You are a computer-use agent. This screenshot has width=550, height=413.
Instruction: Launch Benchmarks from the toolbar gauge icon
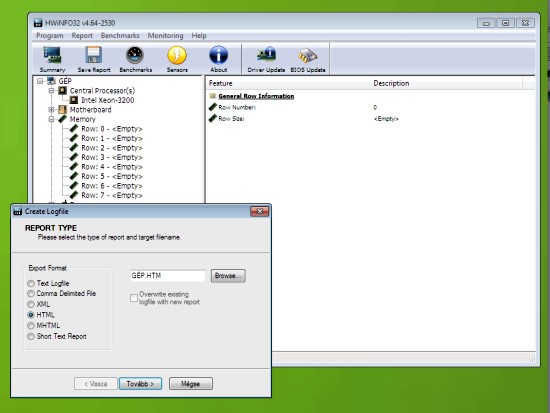click(x=135, y=55)
